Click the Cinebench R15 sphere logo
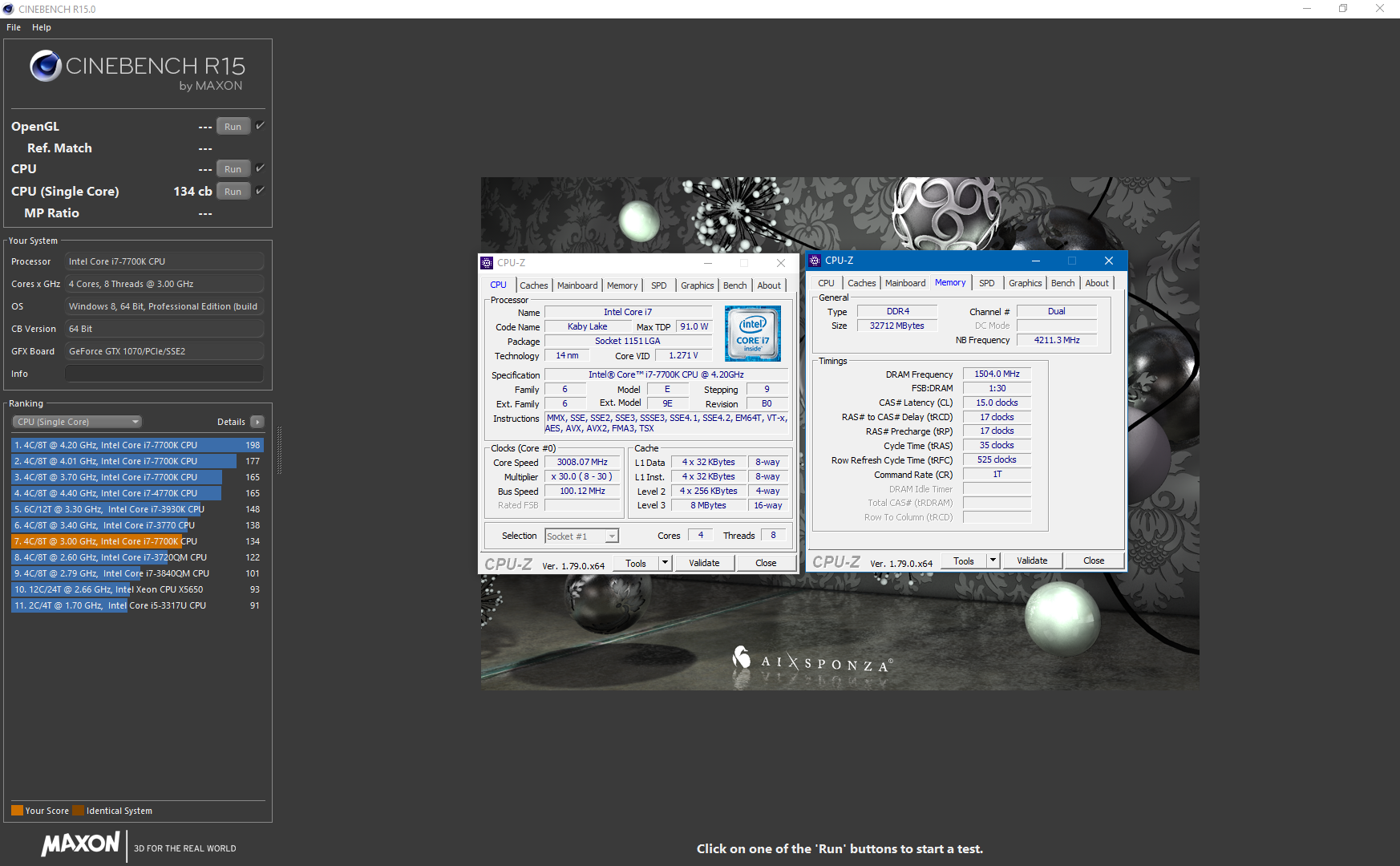 (46, 66)
